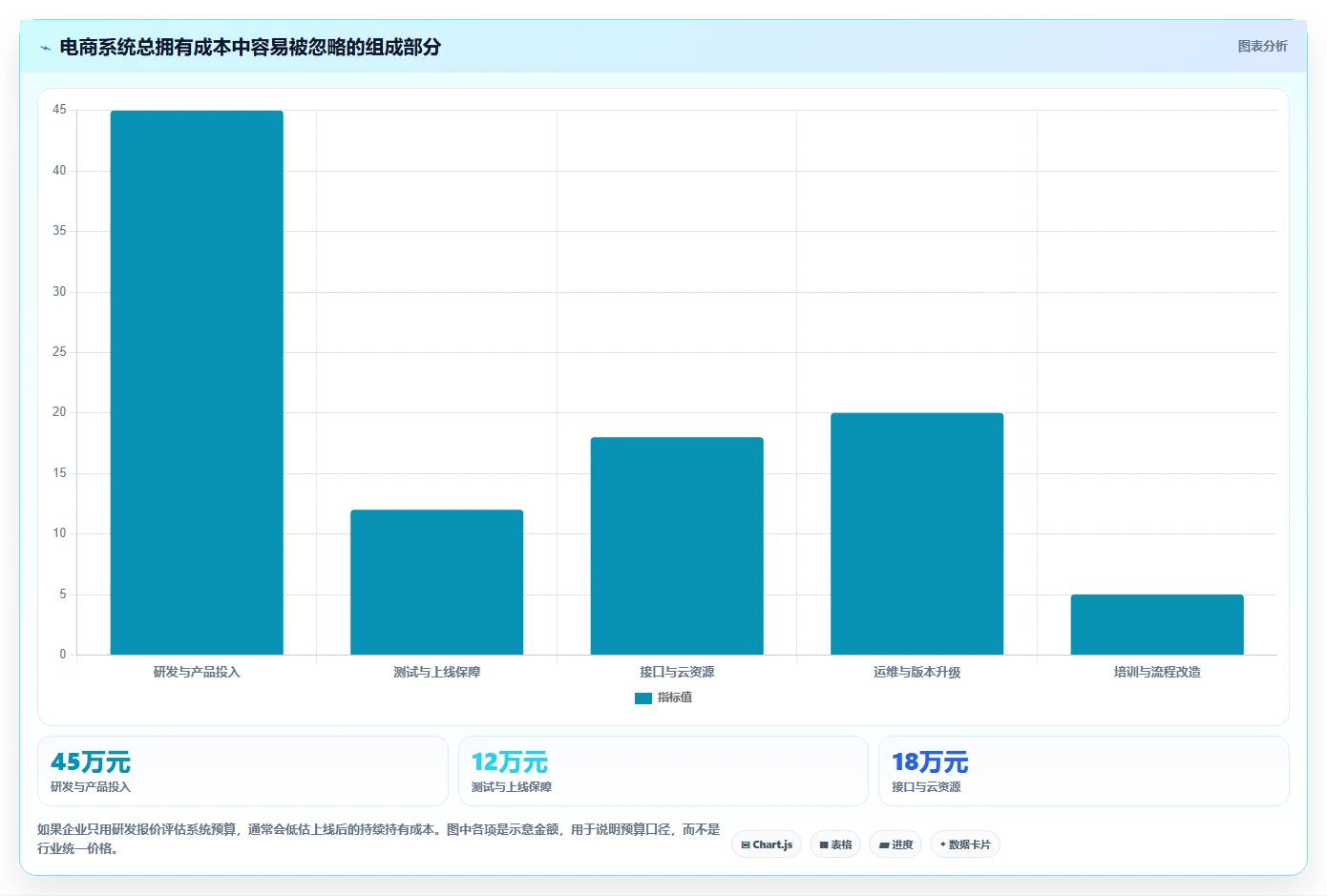Image resolution: width=1327 pixels, height=896 pixels.
Task: Click the footnote text starting 如果企业只用研发报价
Action: click(x=379, y=839)
